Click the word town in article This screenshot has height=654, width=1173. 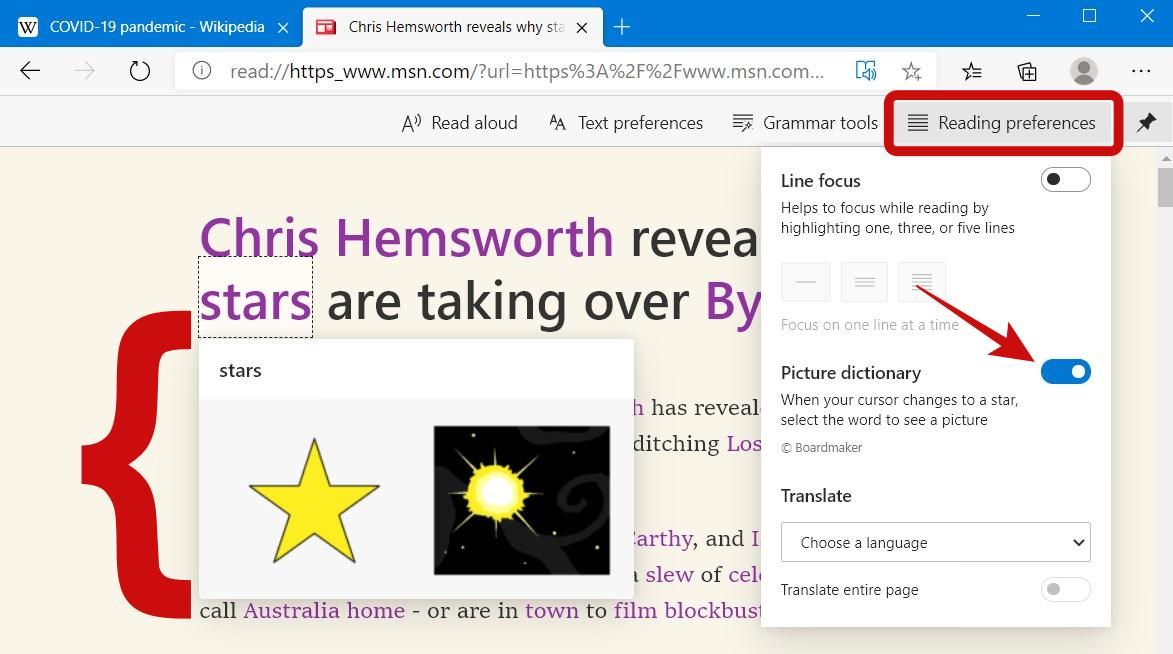click(551, 611)
